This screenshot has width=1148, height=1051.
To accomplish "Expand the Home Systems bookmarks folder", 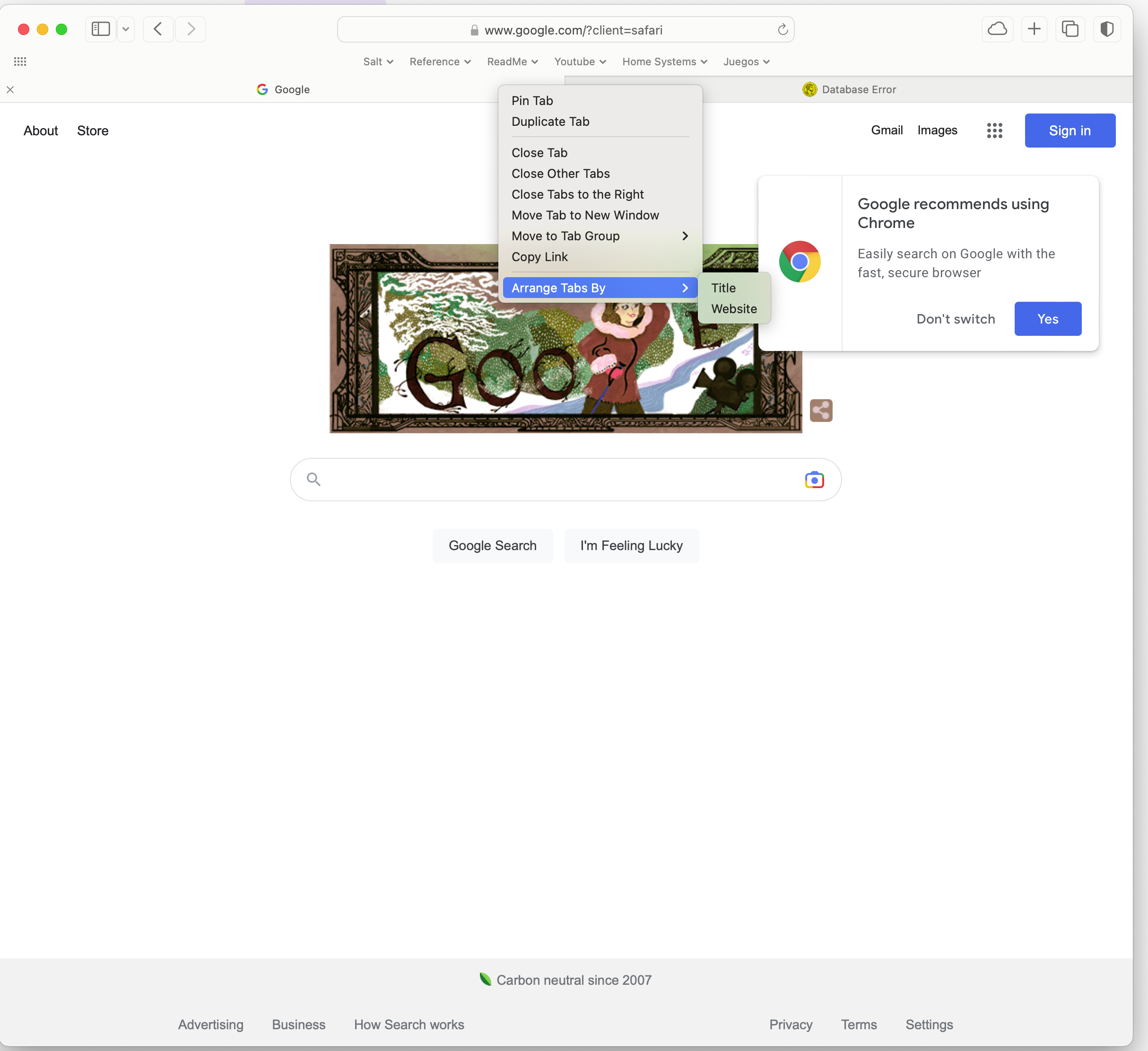I will click(x=664, y=61).
